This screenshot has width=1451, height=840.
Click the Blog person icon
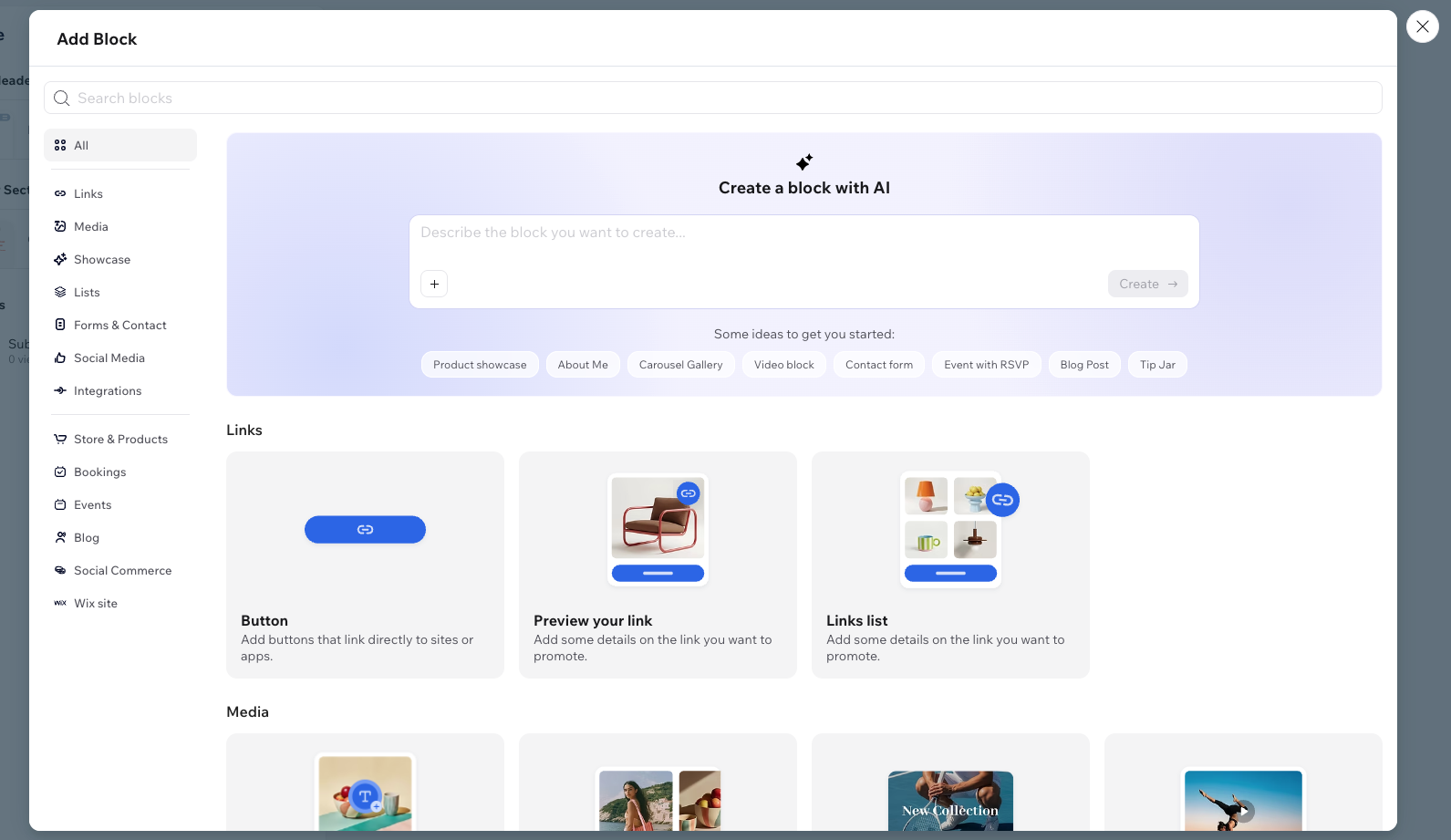pyautogui.click(x=60, y=537)
